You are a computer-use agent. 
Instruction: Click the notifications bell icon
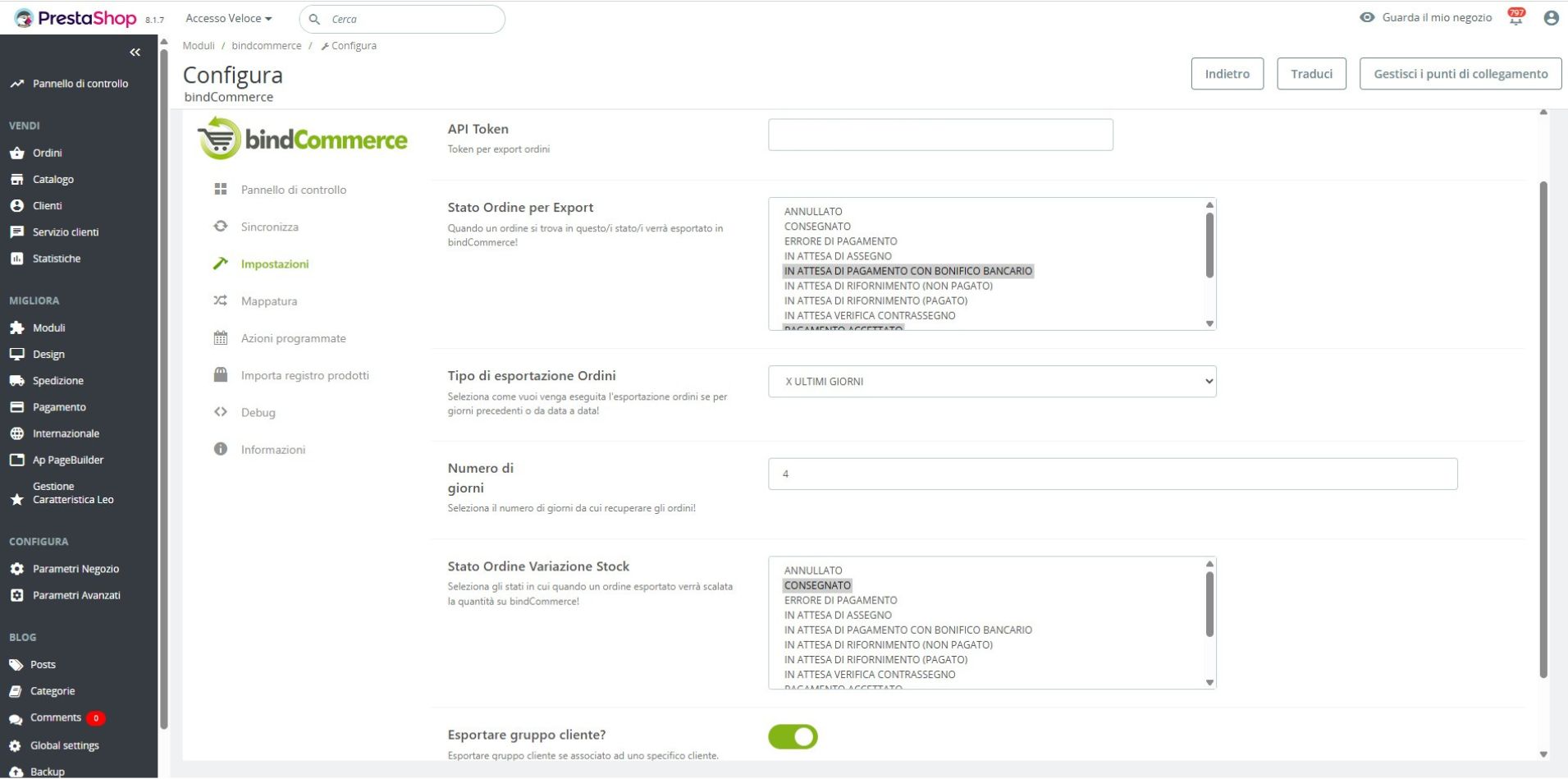[1515, 19]
